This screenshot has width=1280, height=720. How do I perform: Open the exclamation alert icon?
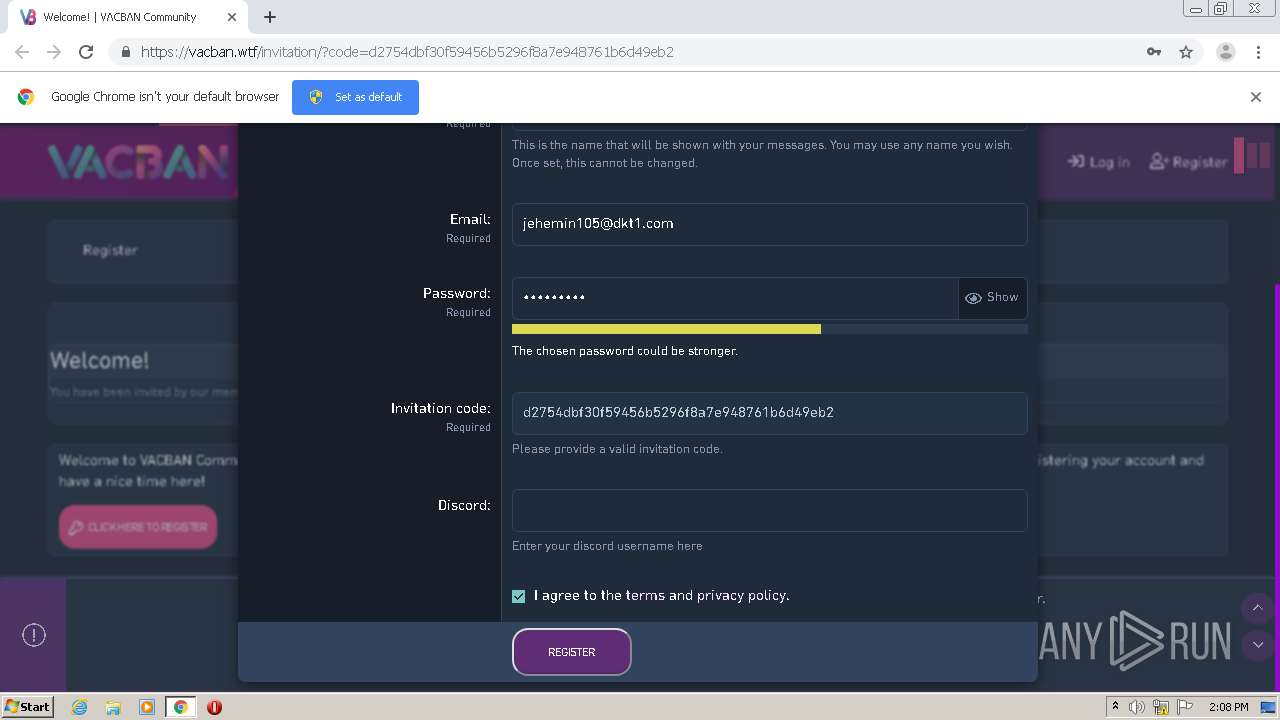coord(34,635)
